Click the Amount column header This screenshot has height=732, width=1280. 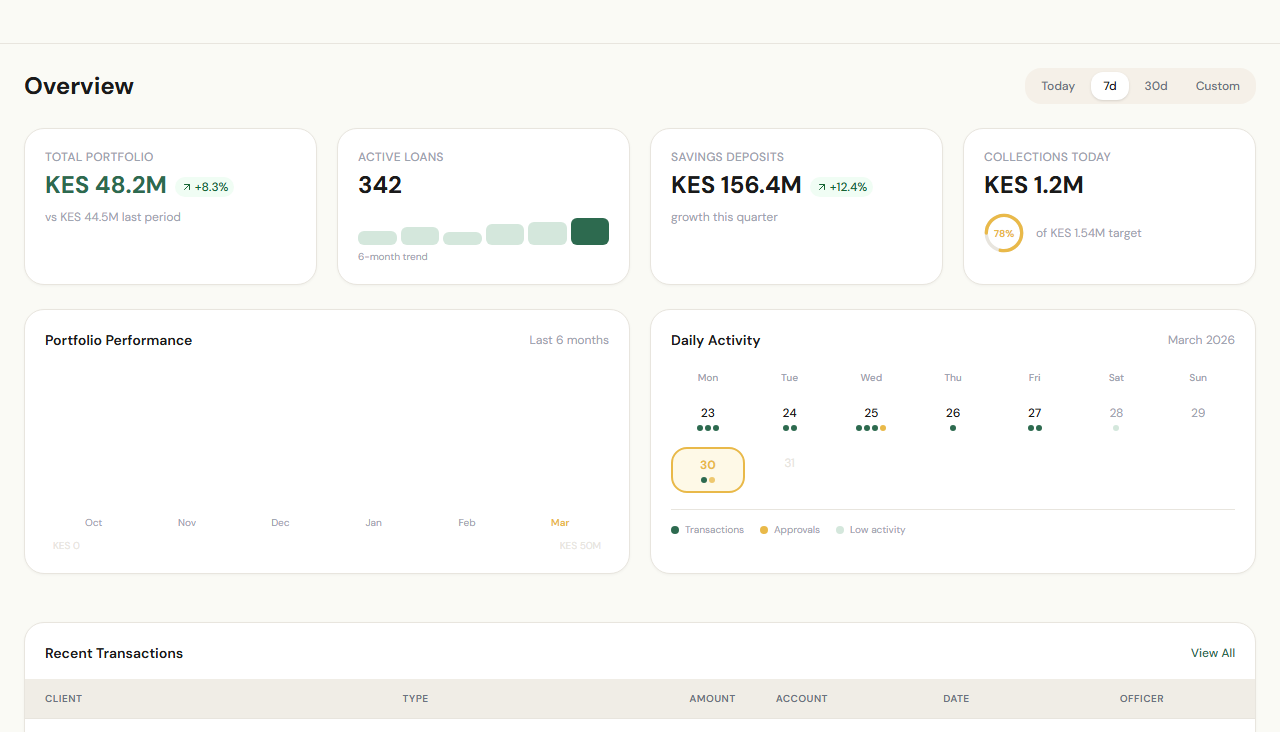click(712, 699)
